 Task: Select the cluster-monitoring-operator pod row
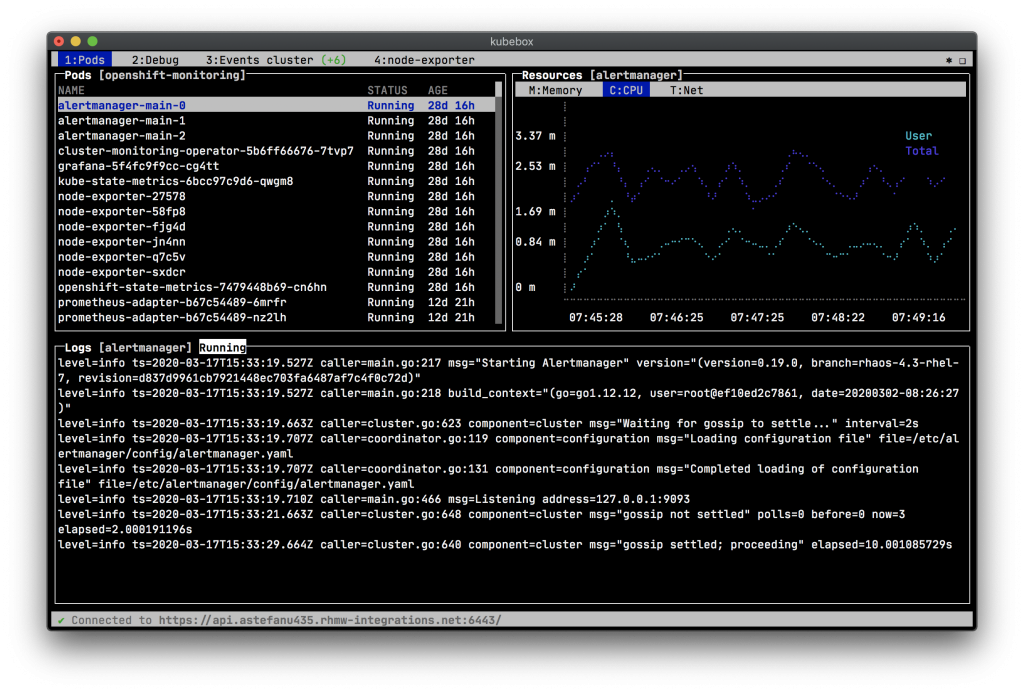tap(205, 151)
